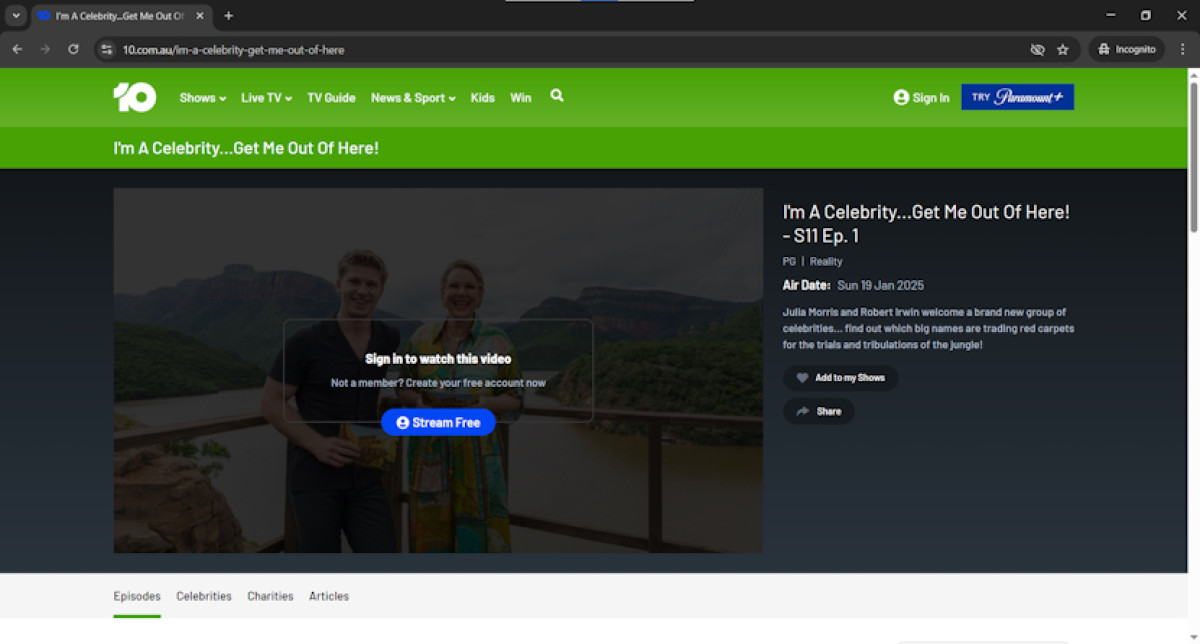Click the address bar URL
This screenshot has width=1200, height=644.
[x=233, y=49]
